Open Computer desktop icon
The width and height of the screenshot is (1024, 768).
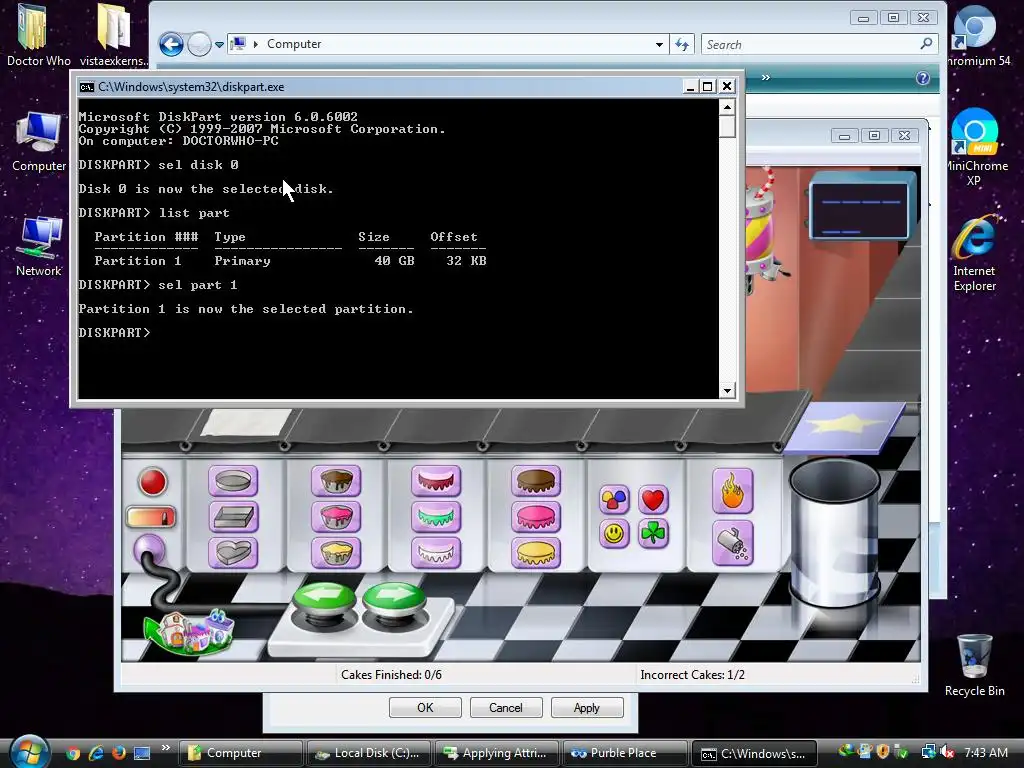pos(39,142)
